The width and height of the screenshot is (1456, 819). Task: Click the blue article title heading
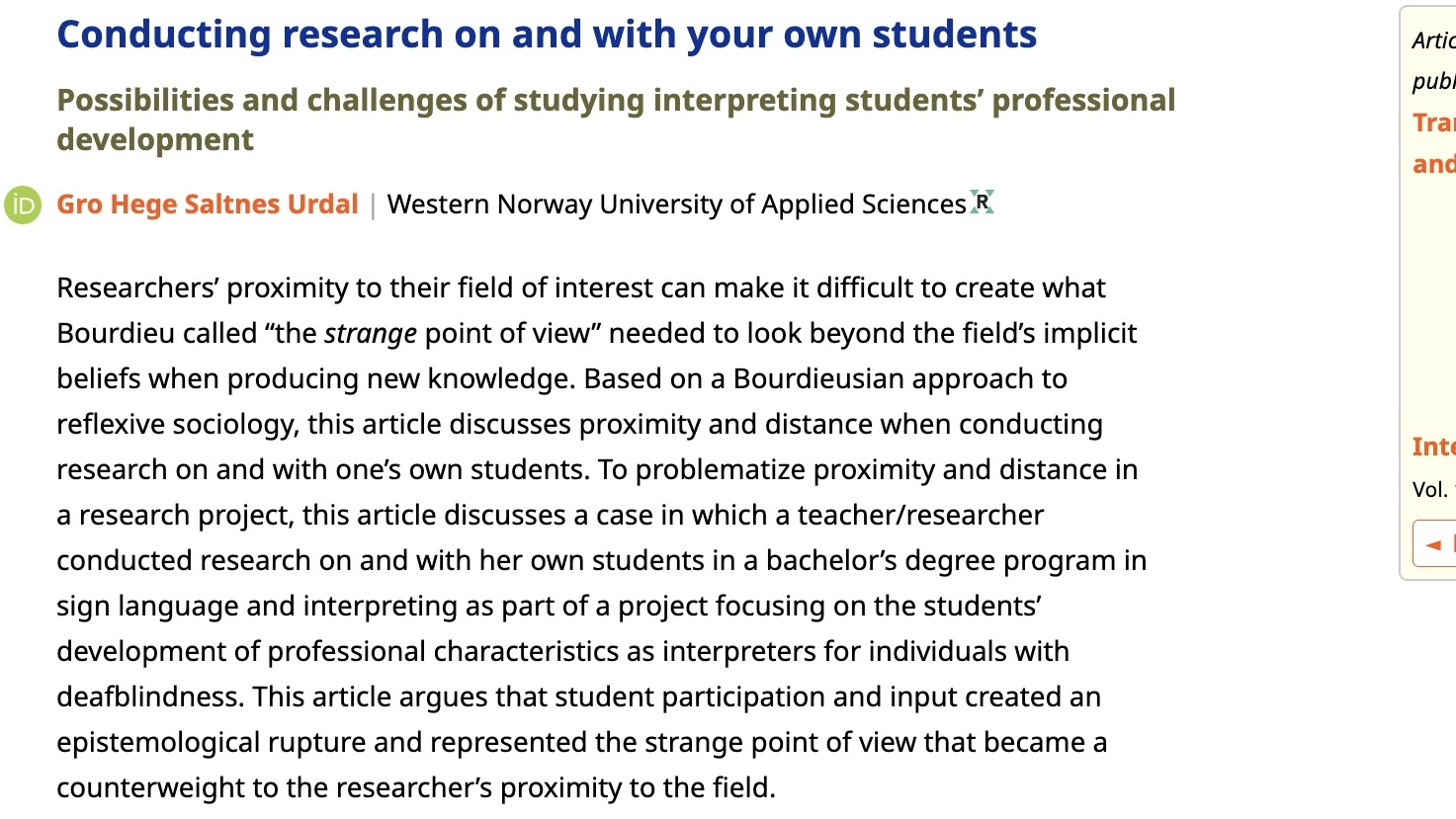click(547, 35)
